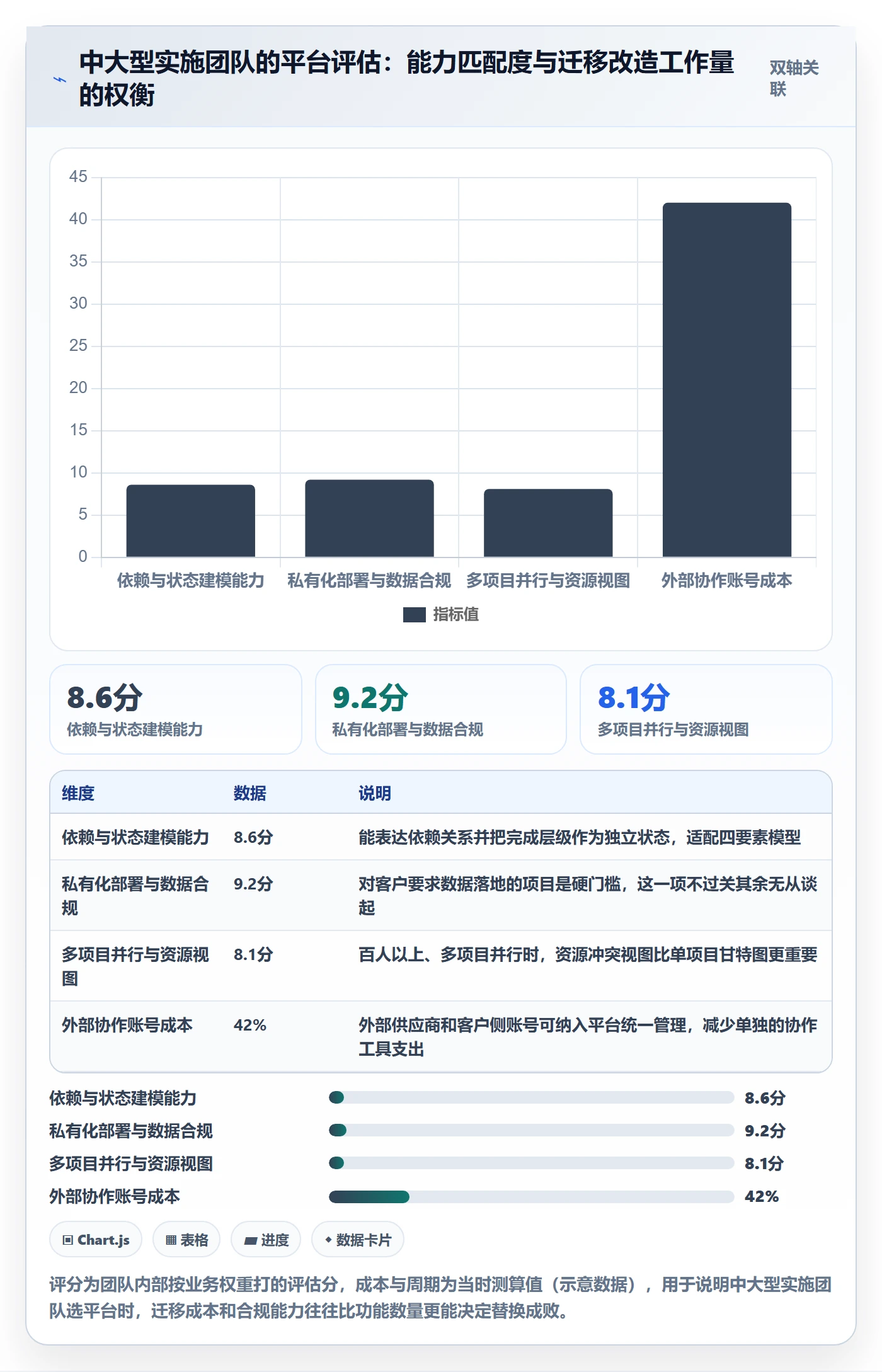Click the 双轴关联 badge in header
Image resolution: width=882 pixels, height=1372 pixels.
794,79
